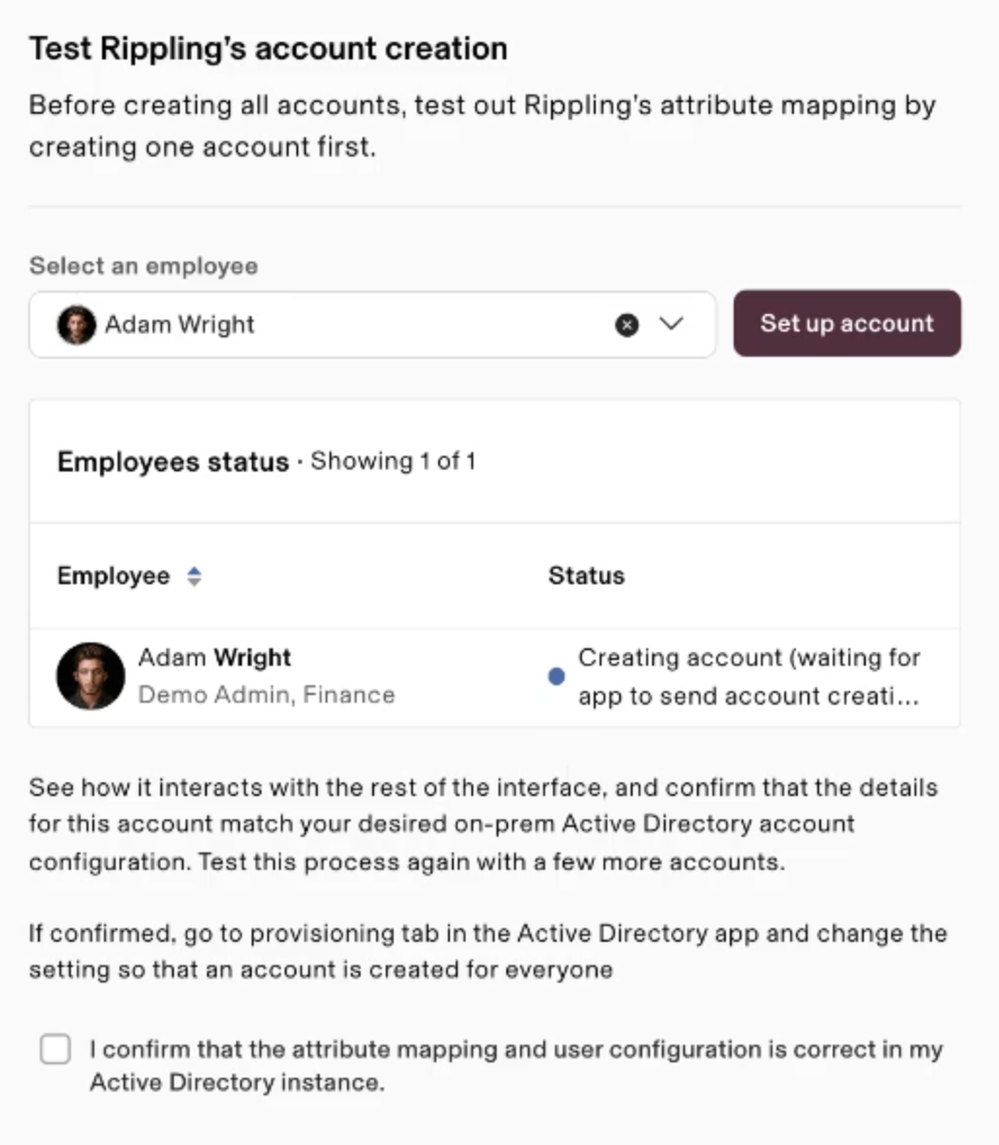Click Adam Wright's avatar in the table row
999x1145 pixels.
coord(91,676)
